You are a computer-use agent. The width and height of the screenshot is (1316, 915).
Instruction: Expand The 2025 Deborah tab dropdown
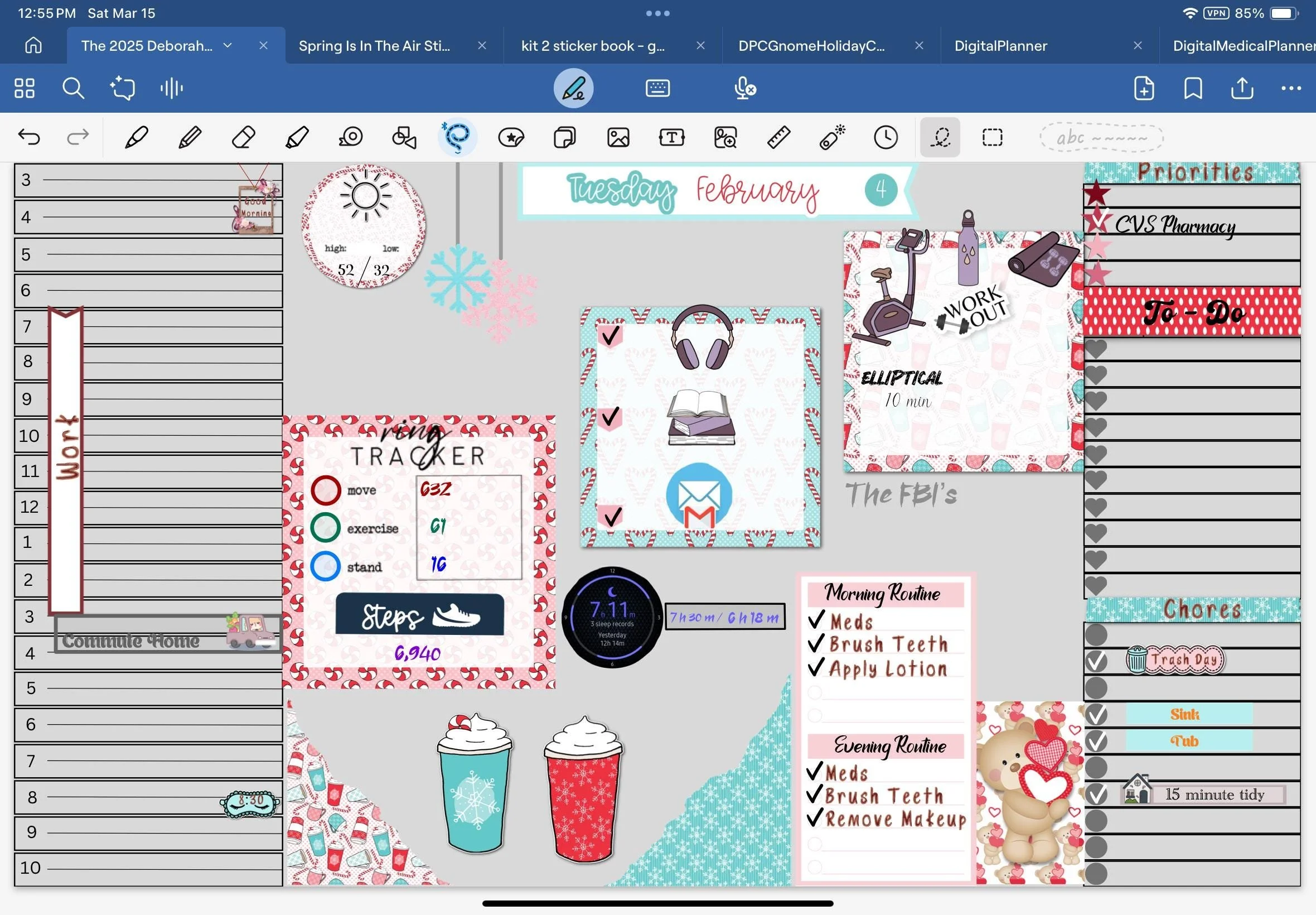[x=228, y=45]
